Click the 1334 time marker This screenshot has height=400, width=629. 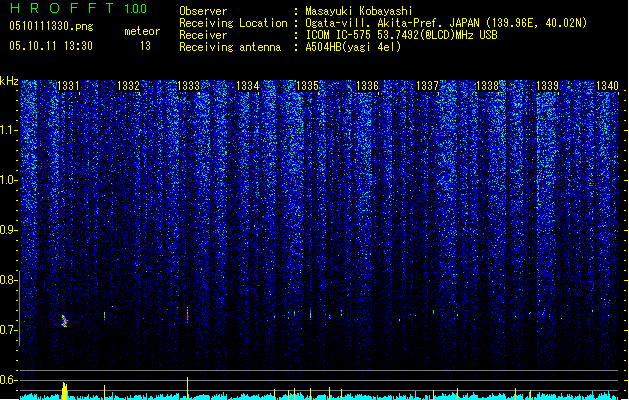248,86
